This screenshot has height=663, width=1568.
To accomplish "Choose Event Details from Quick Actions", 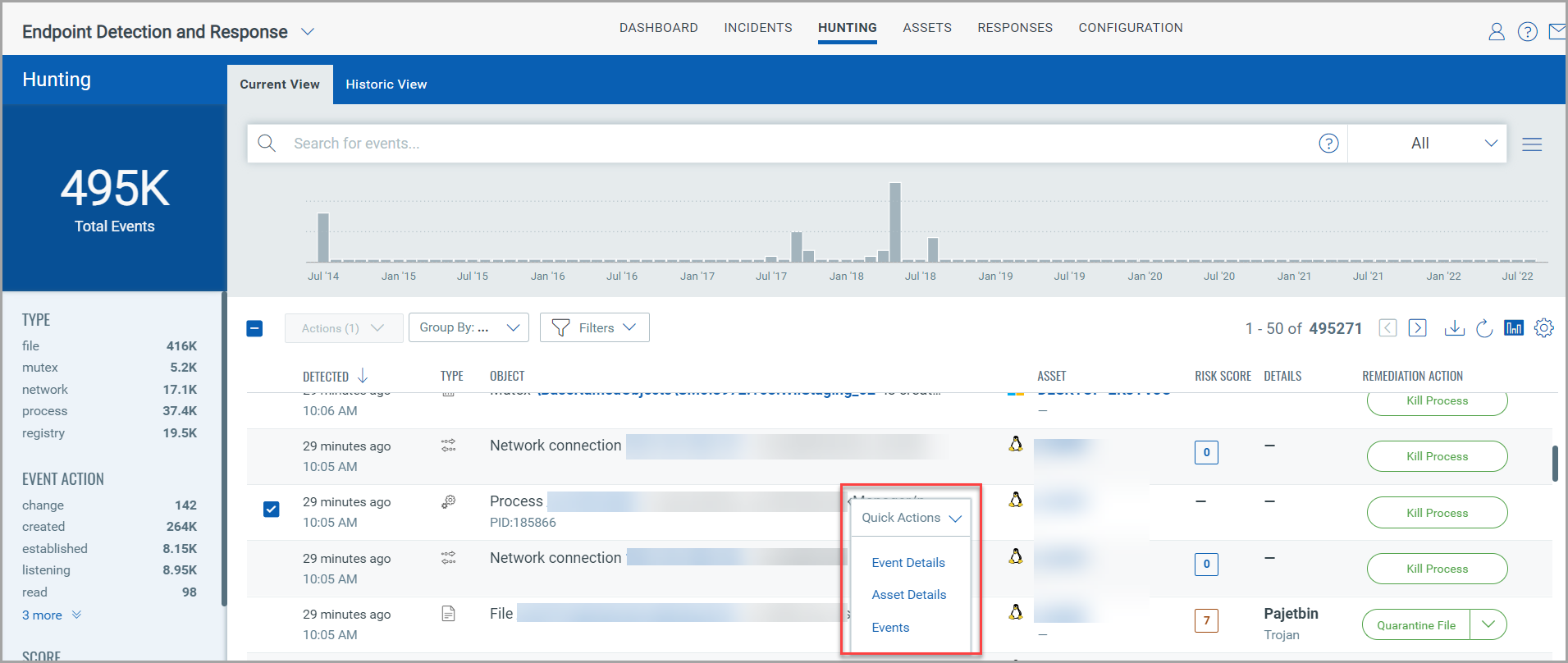I will point(908,563).
